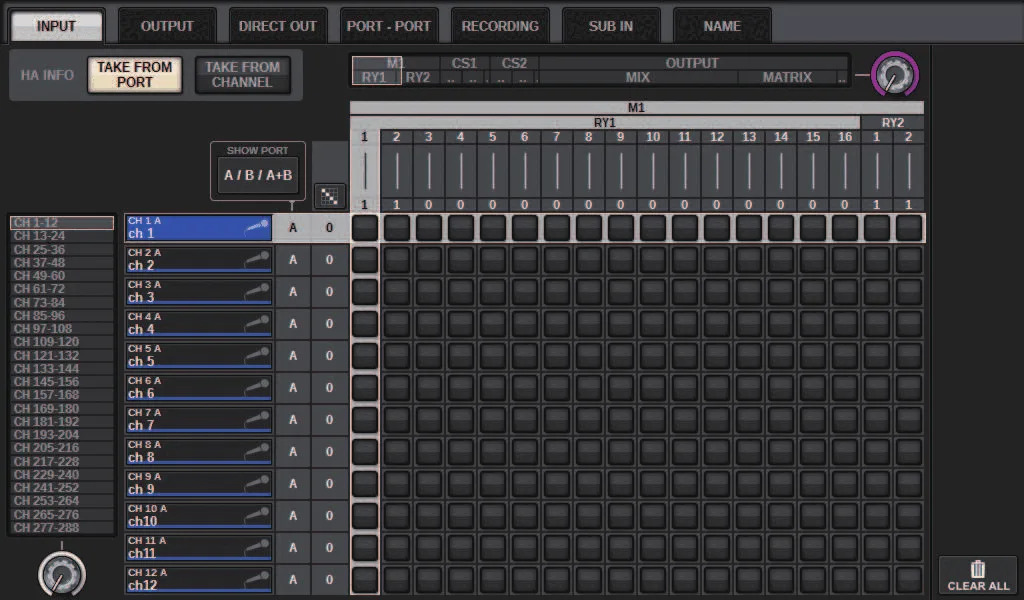Enable TAKE FROM PORT for HA info
Screen dimensions: 1024x600
tap(135, 74)
